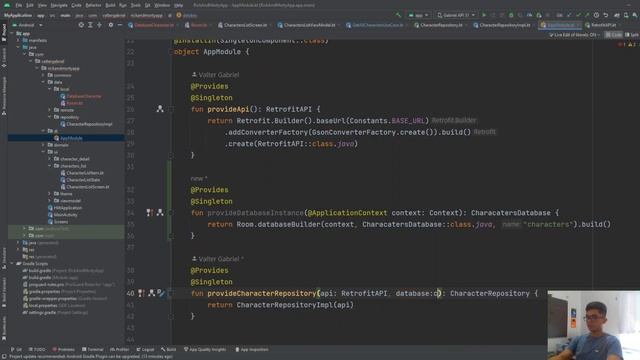Hide the Project panel with minus icon
640x360 pixels.
coord(120,25)
